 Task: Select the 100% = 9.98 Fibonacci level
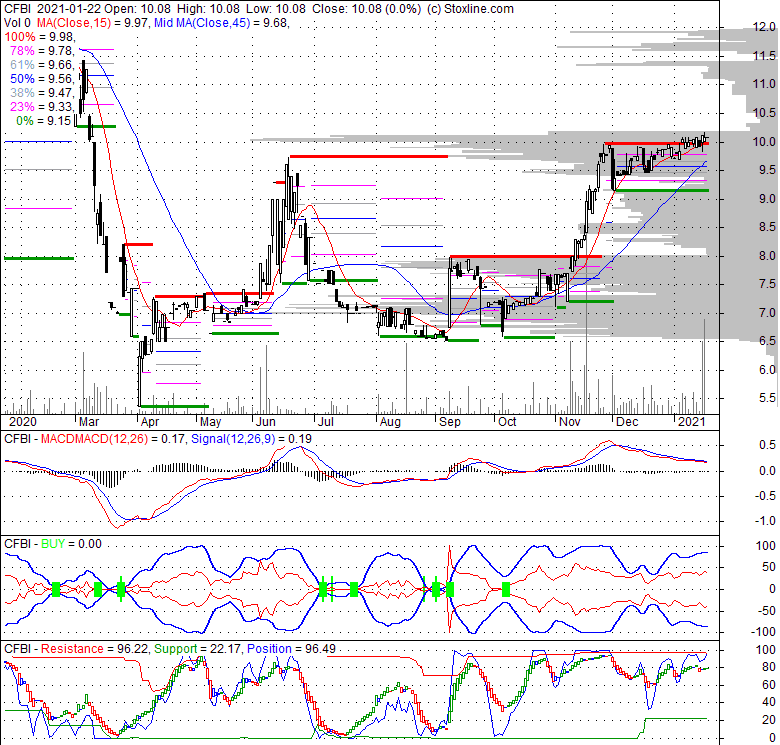point(40,37)
